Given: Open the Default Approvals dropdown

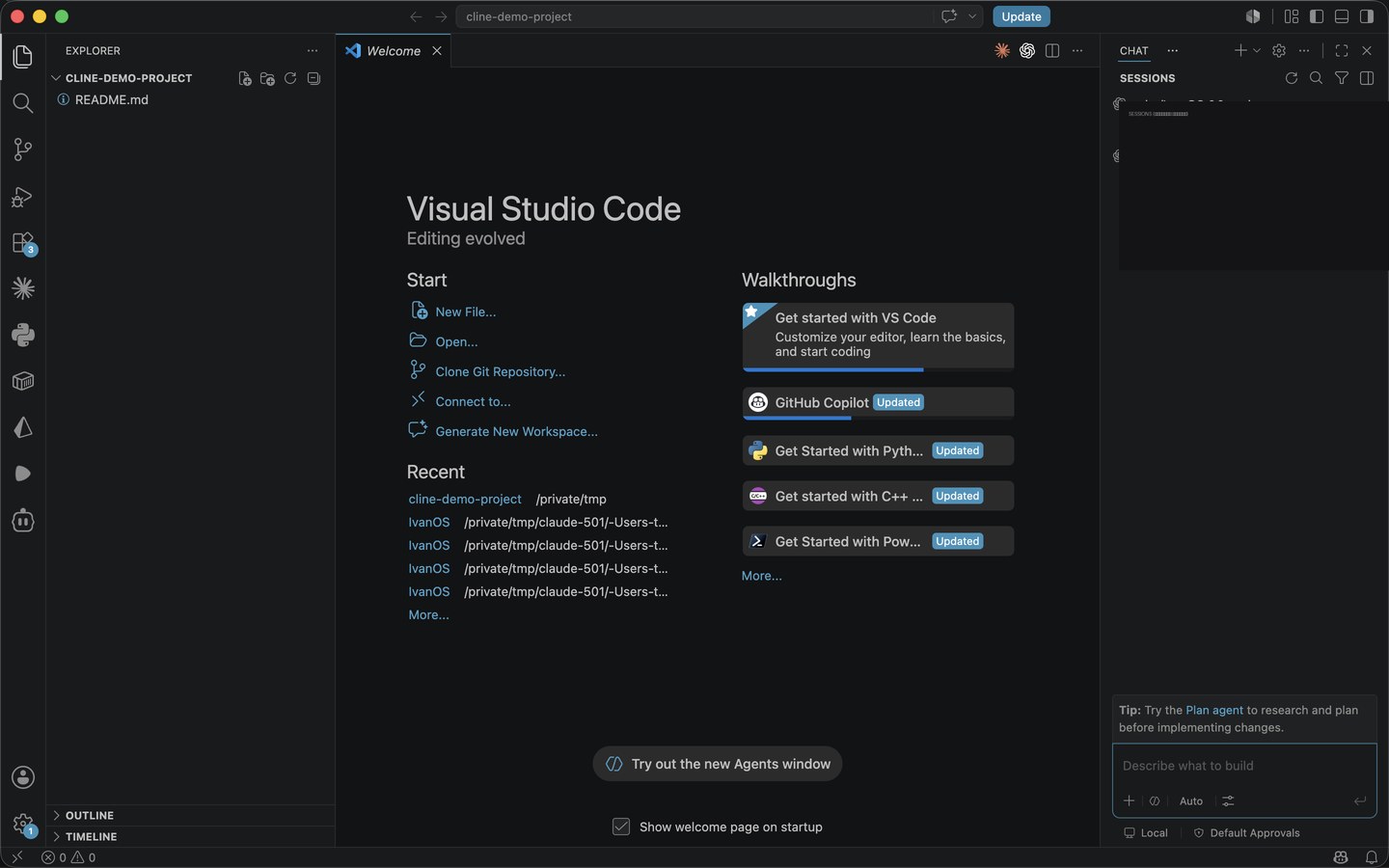Looking at the screenshot, I should pyautogui.click(x=1247, y=833).
